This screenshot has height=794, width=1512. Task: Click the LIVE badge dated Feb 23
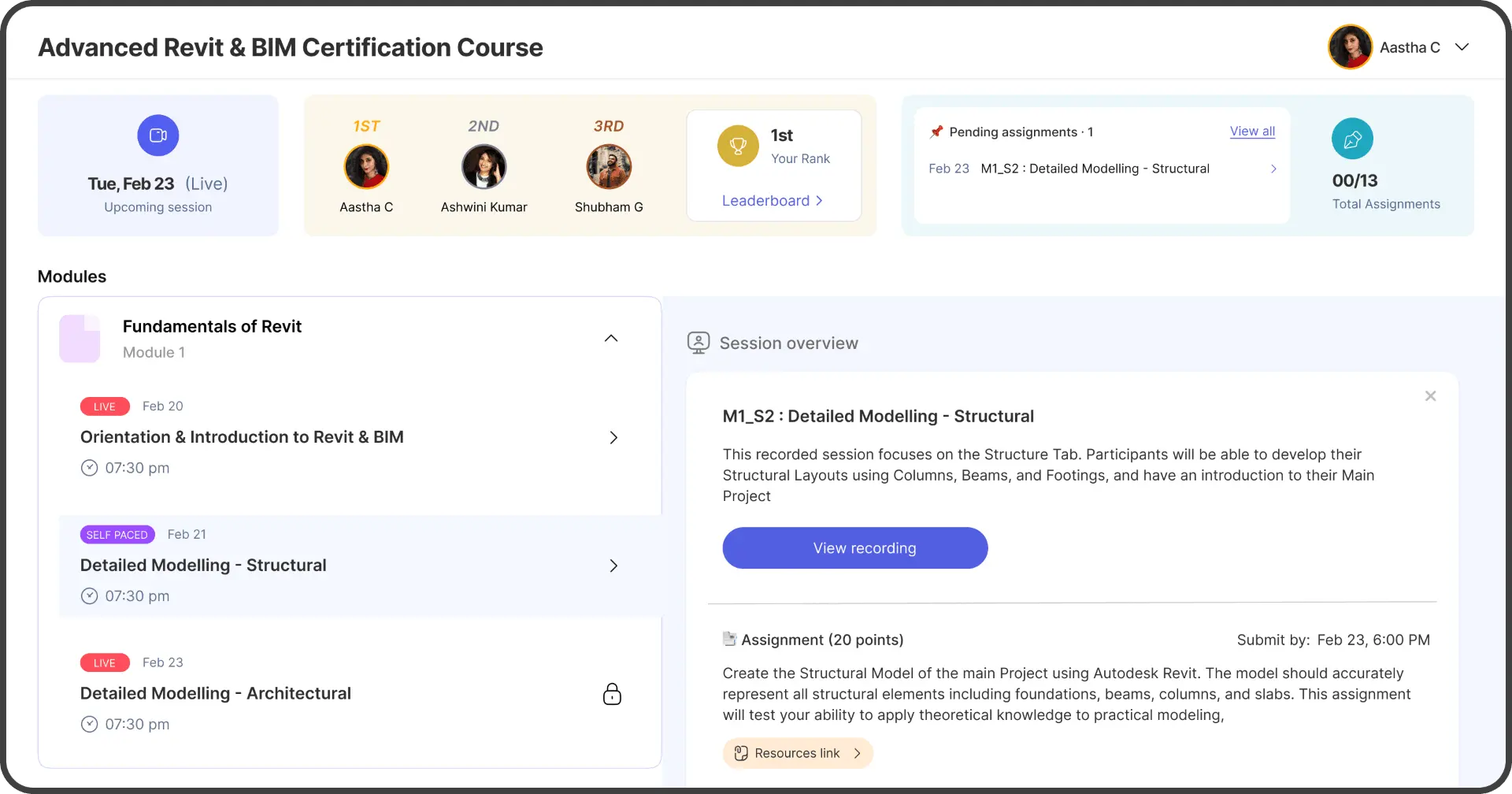coord(105,663)
